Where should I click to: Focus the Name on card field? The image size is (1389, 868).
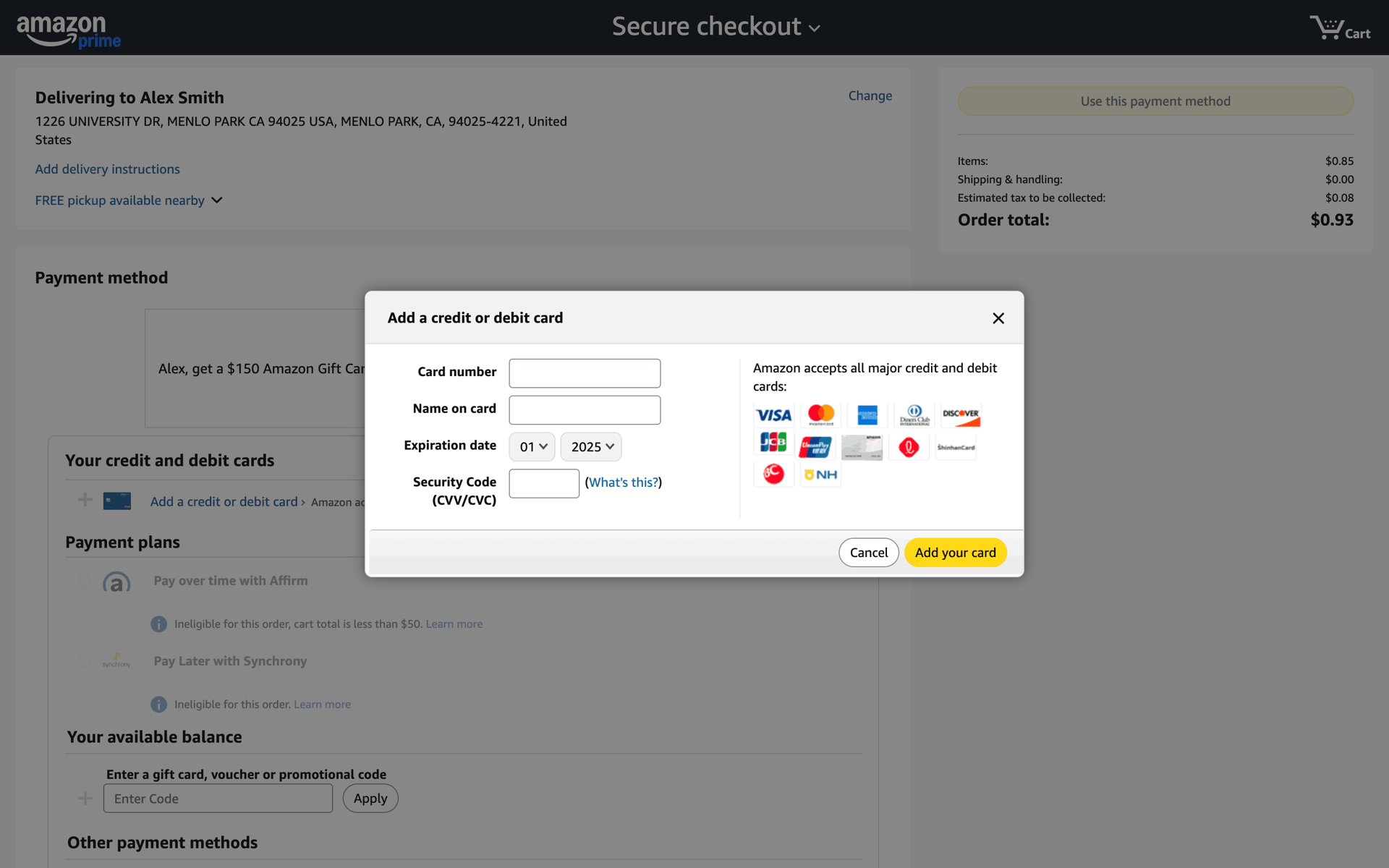coord(585,410)
